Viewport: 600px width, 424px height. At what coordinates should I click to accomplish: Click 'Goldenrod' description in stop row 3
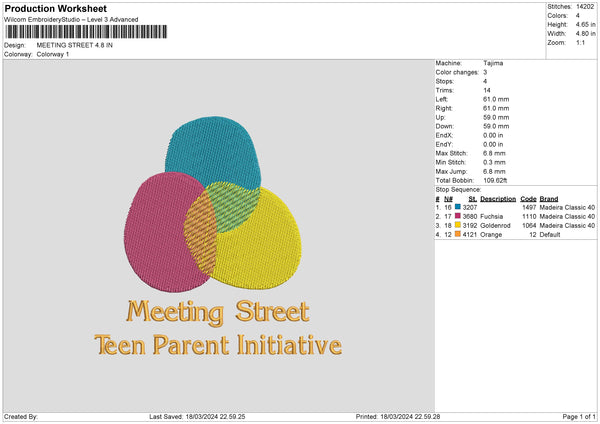pos(495,225)
